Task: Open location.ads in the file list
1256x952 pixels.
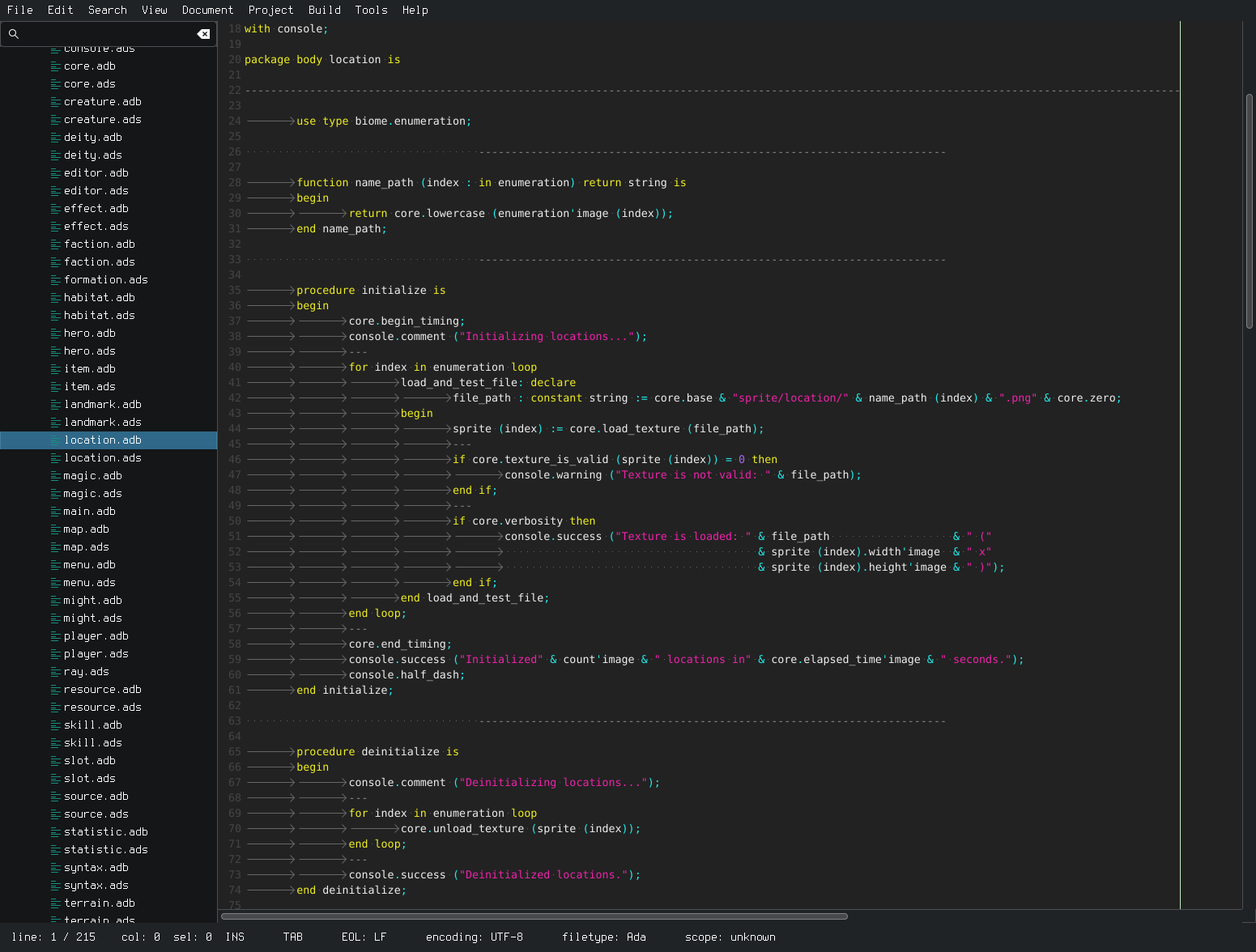Action: (x=103, y=458)
